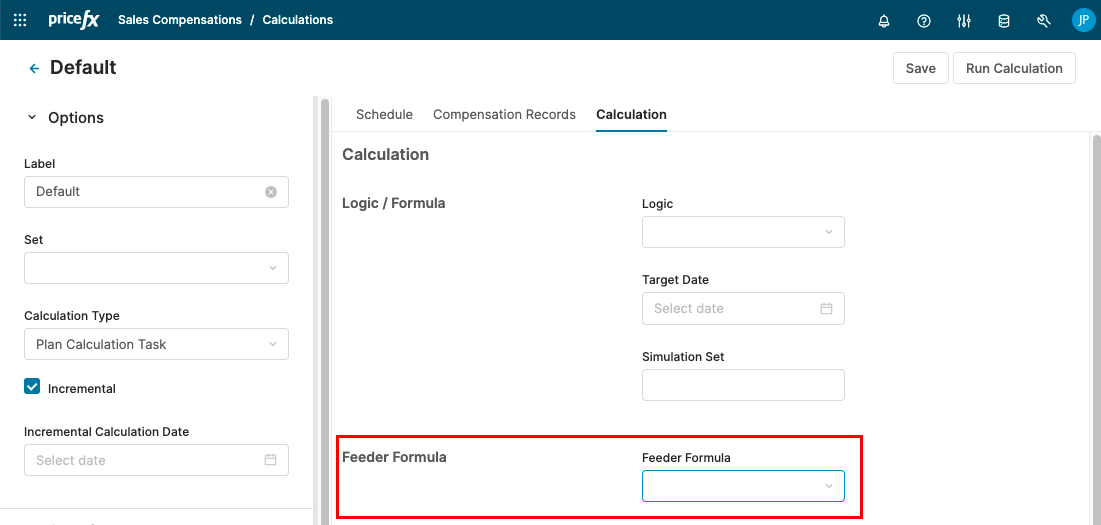Click into the Simulation Set field
The width and height of the screenshot is (1101, 525).
click(743, 385)
